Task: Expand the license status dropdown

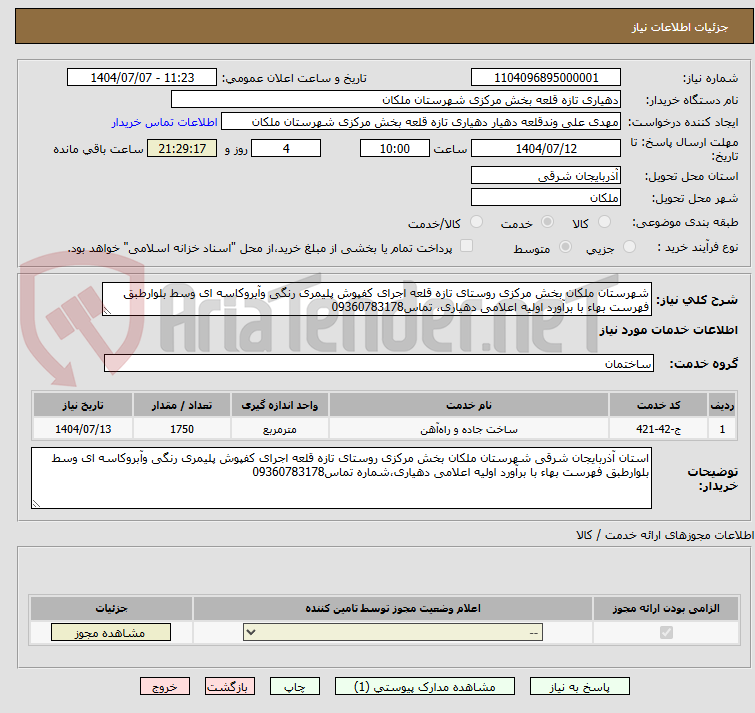Action: pos(394,633)
